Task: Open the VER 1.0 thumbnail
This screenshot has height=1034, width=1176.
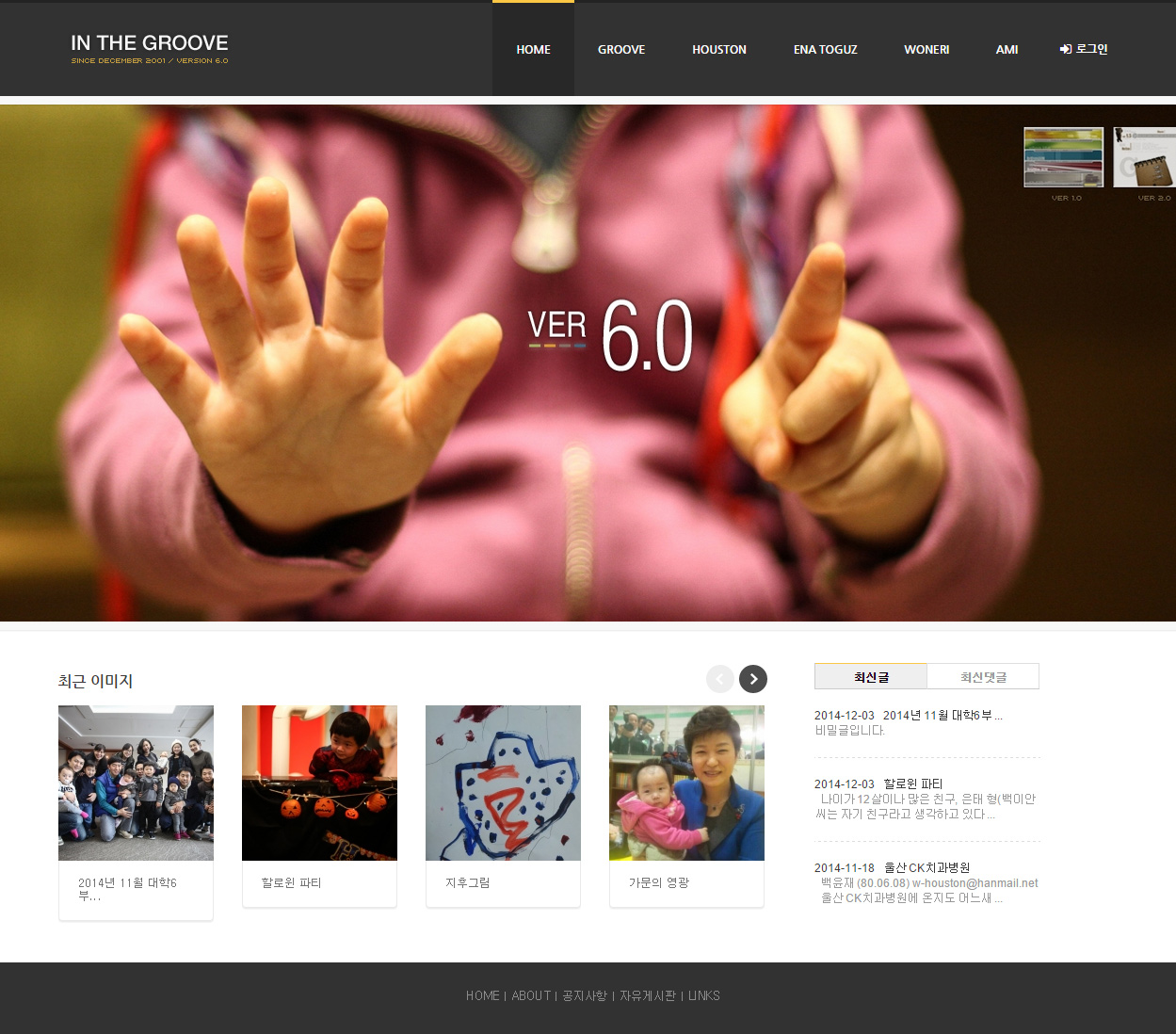Action: coord(1063,157)
